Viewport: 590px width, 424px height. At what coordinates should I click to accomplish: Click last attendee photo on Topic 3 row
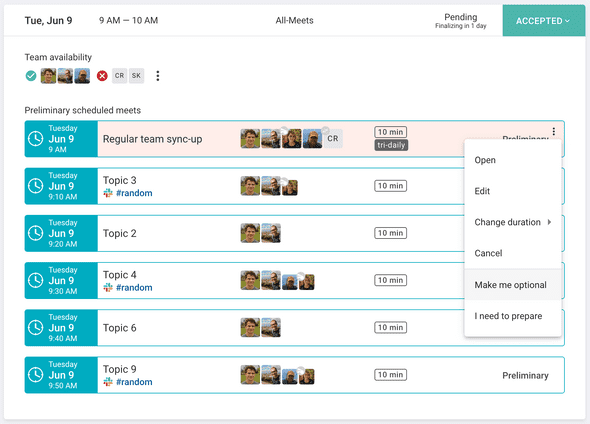[x=290, y=188]
